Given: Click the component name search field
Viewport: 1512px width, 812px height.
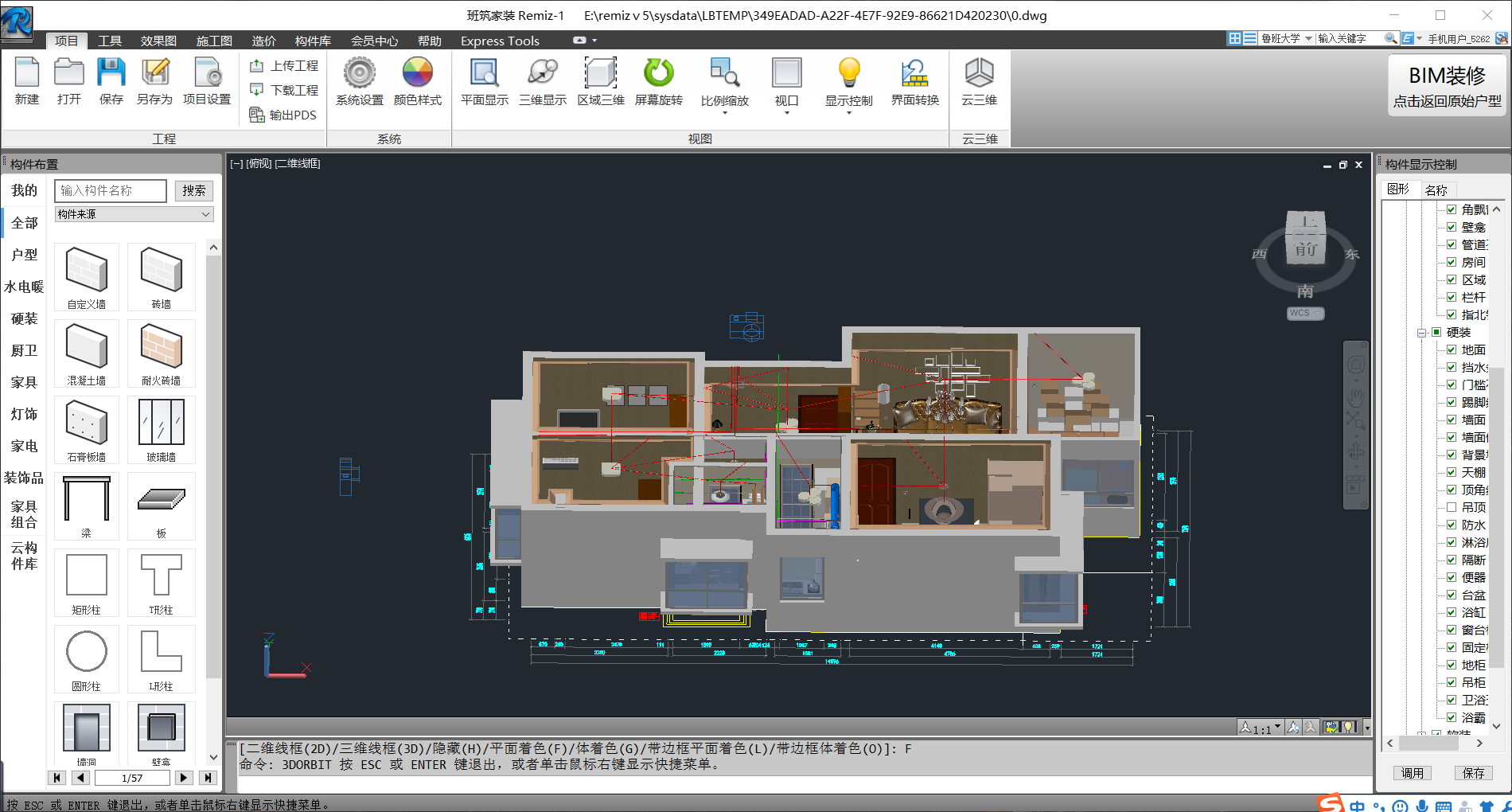Looking at the screenshot, I should (111, 190).
